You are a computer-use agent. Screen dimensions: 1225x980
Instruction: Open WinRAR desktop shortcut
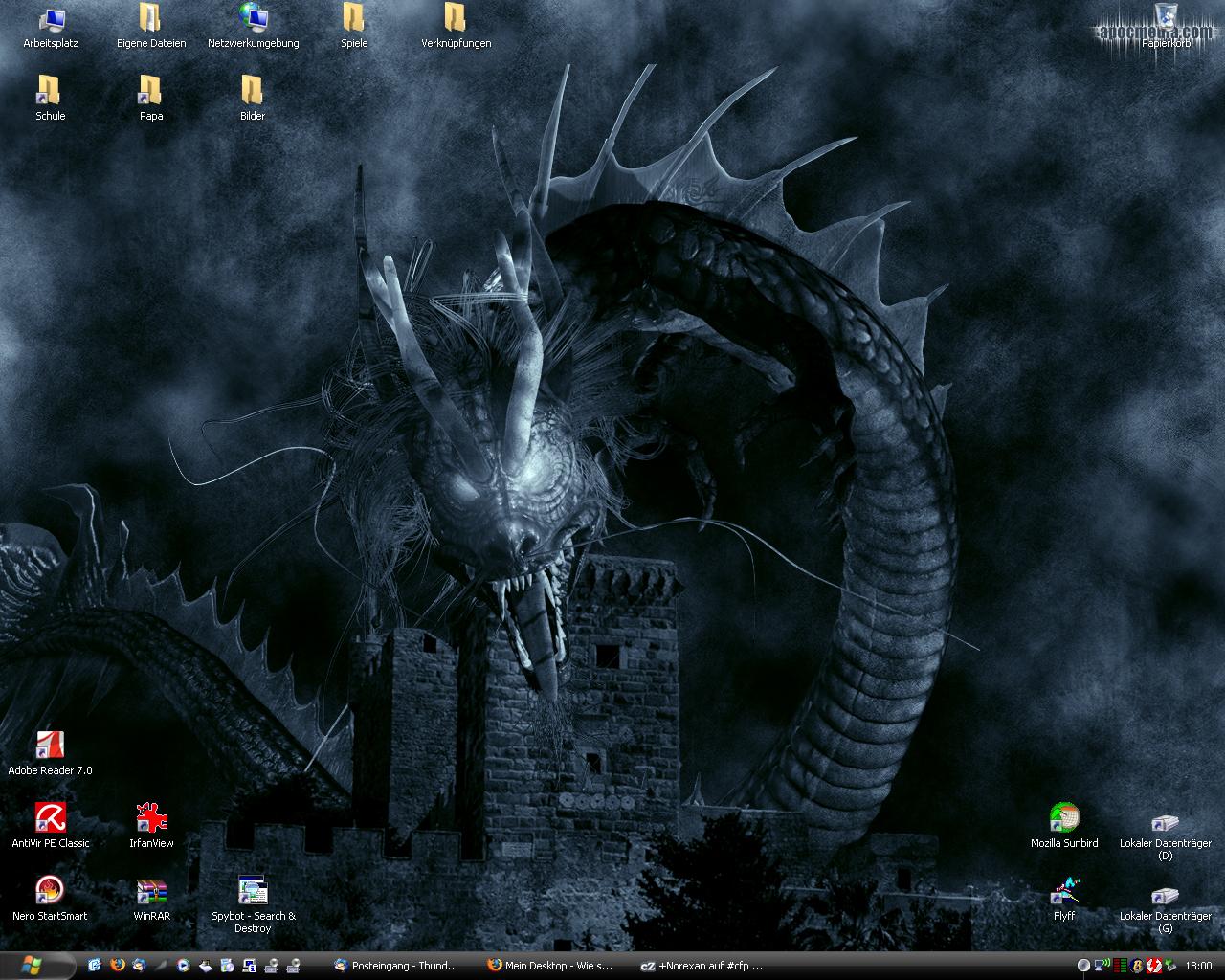[x=151, y=892]
